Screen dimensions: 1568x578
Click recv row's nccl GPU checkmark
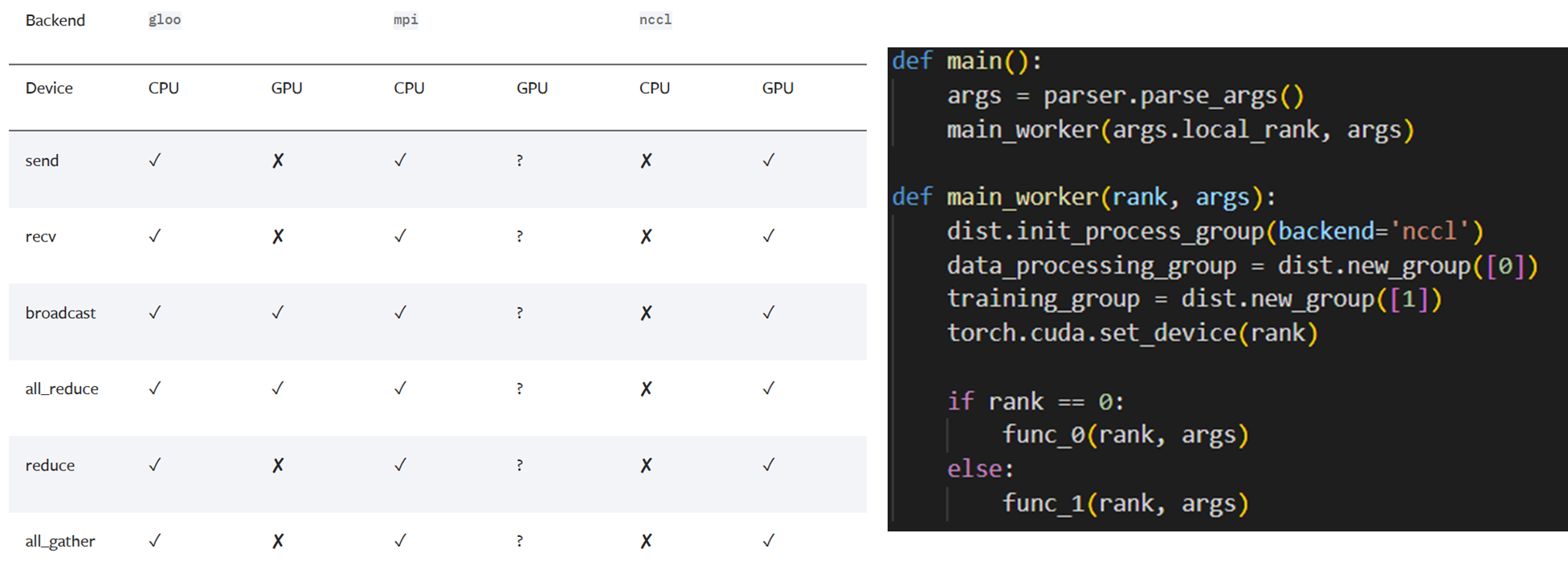pos(769,236)
